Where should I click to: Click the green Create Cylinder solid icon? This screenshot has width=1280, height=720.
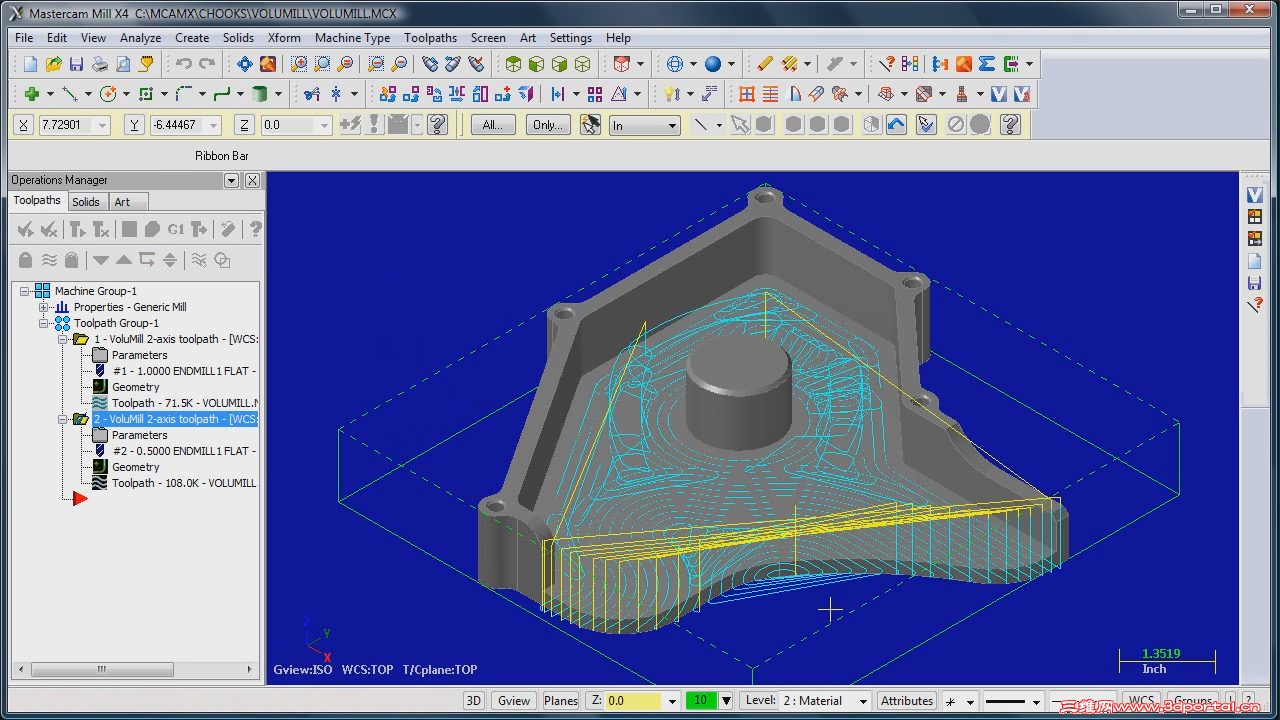(260, 94)
